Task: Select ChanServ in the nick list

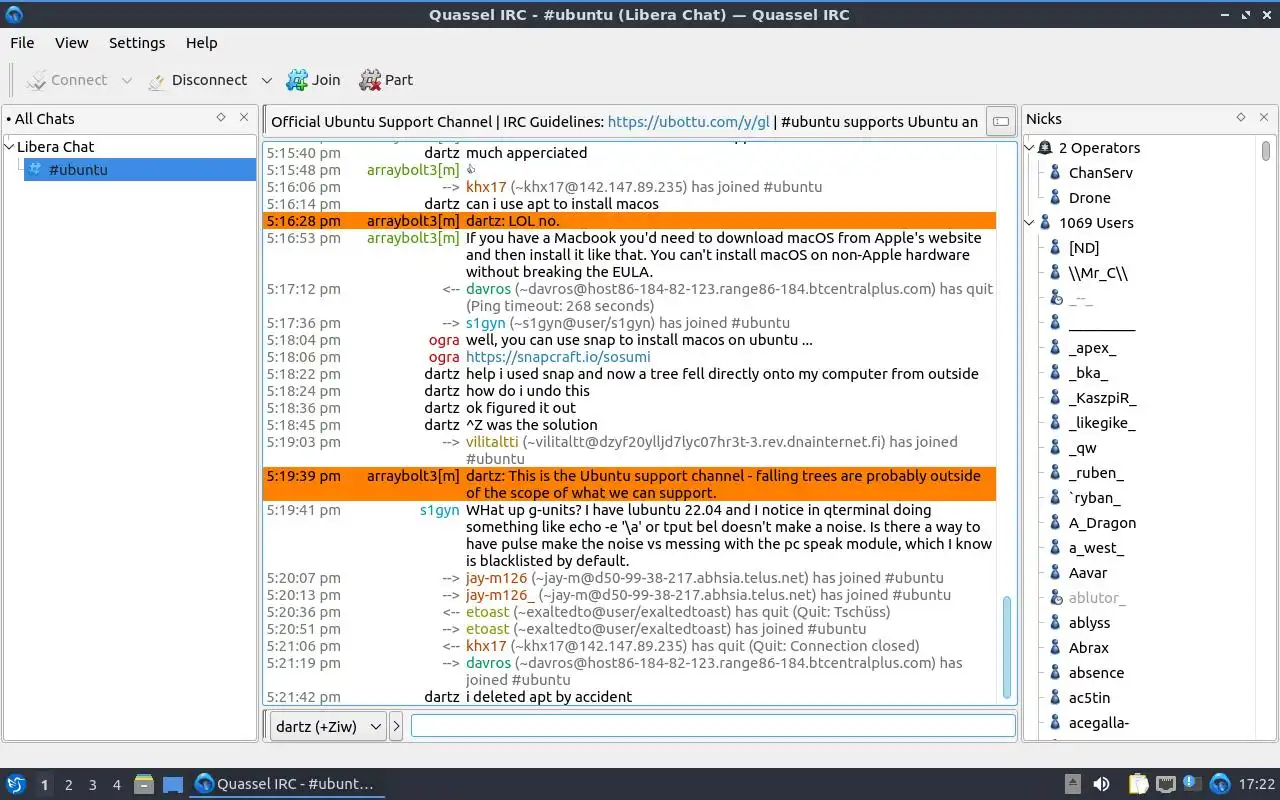Action: coord(1101,173)
